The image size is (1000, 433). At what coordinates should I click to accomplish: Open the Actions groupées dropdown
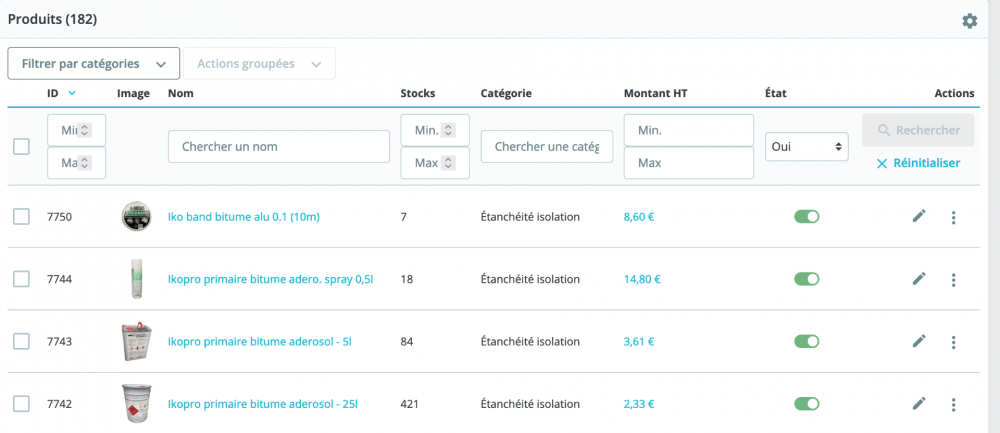pyautogui.click(x=259, y=63)
